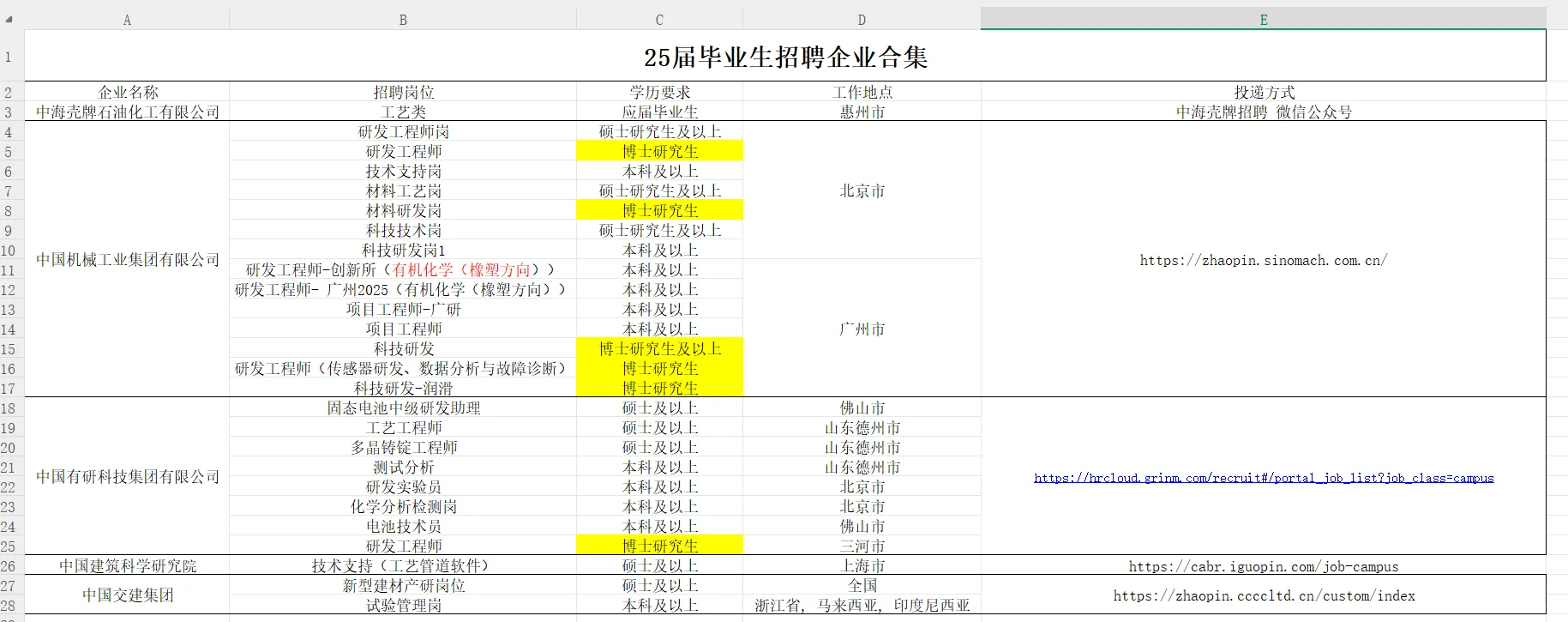Select the 招聘岗位 header cell

403,92
